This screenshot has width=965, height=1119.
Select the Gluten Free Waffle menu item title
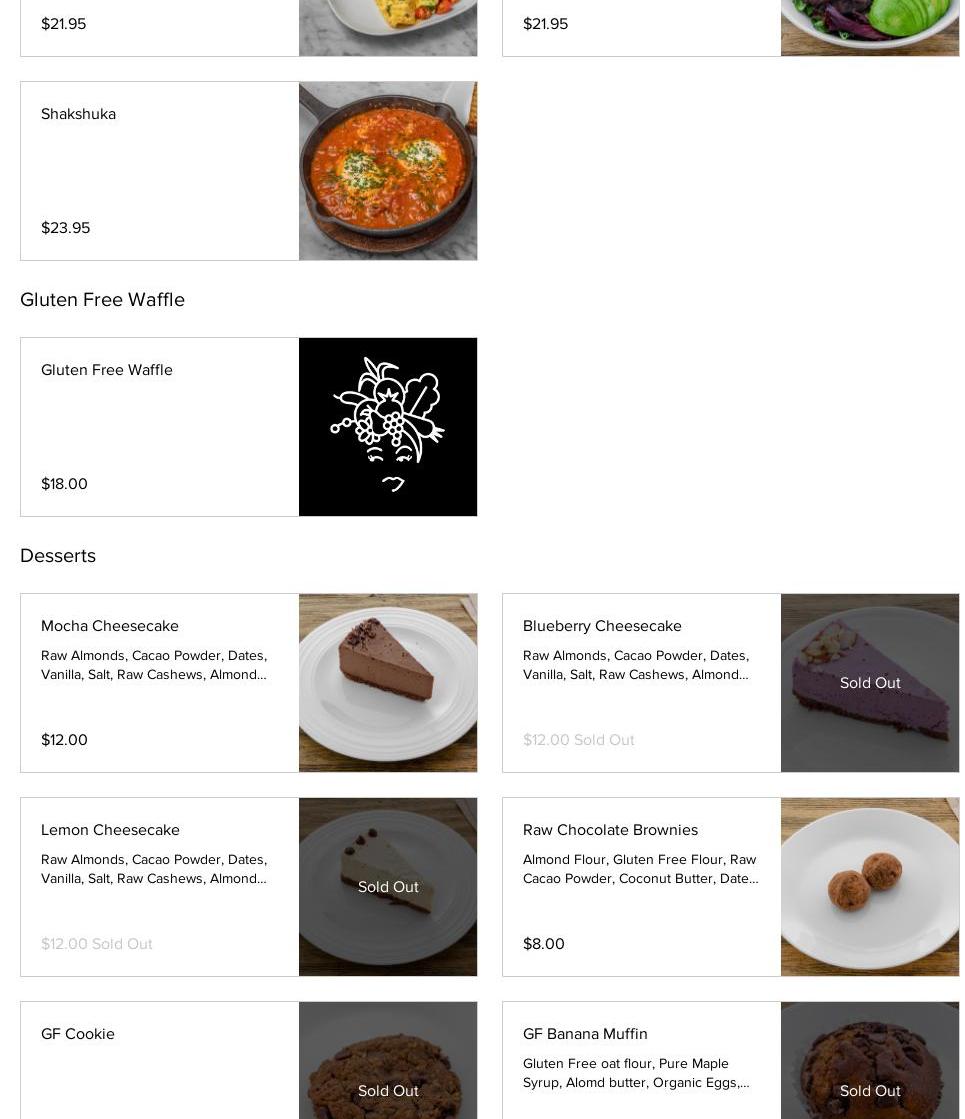point(107,370)
